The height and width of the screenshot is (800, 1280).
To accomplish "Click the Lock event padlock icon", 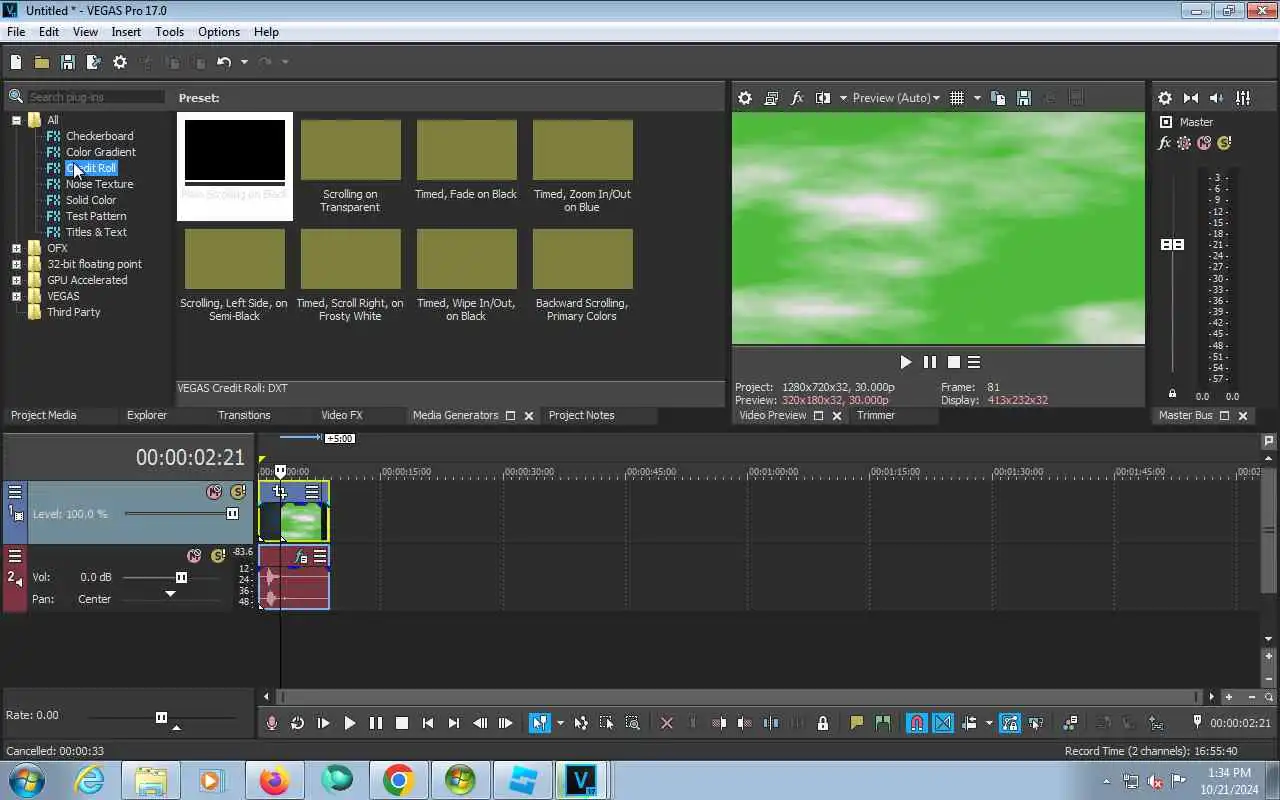I will point(823,723).
